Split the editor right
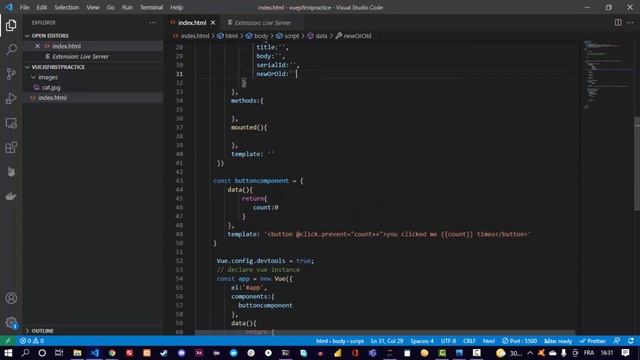640x360 pixels. [618, 22]
